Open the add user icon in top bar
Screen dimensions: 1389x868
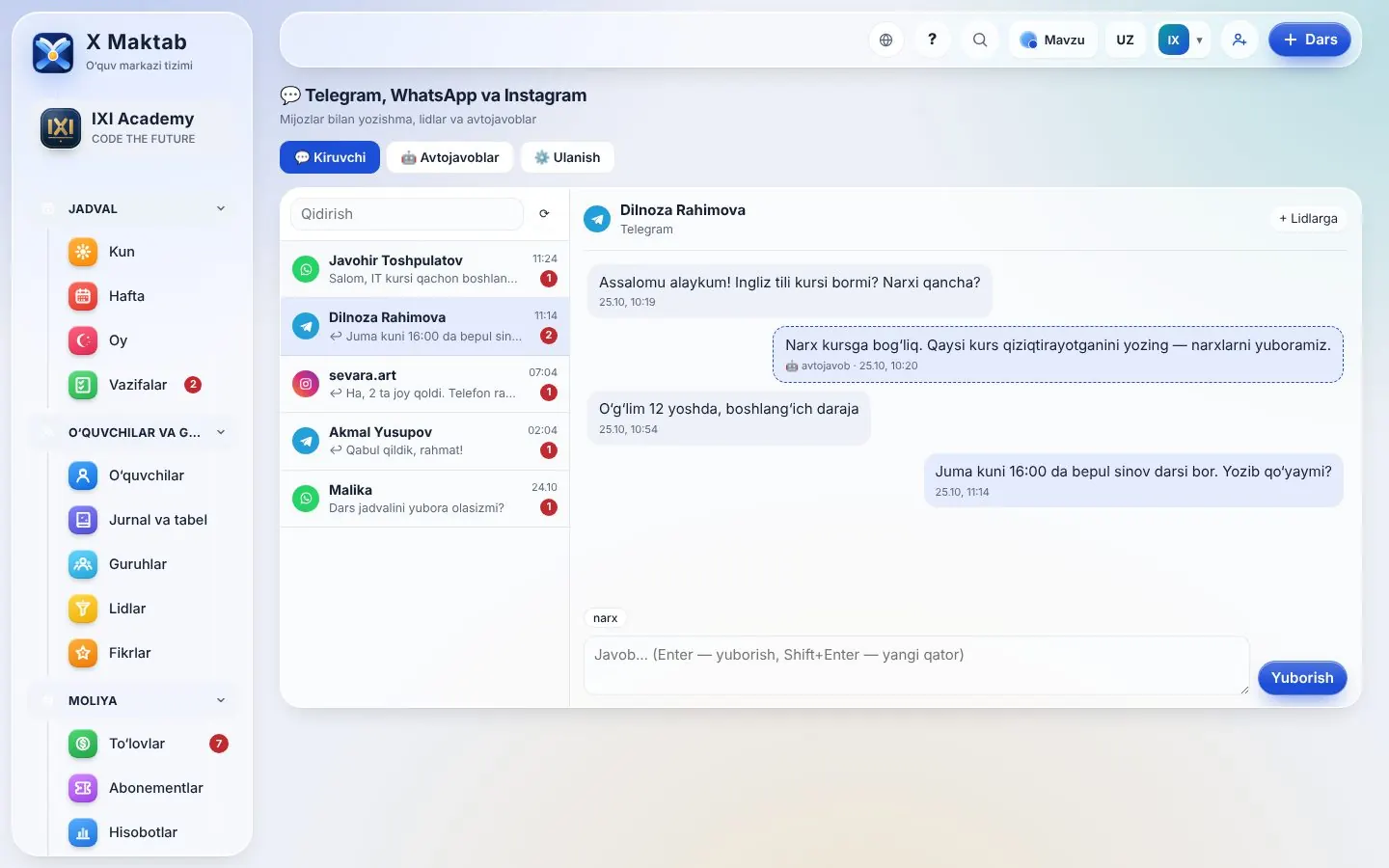tap(1239, 40)
